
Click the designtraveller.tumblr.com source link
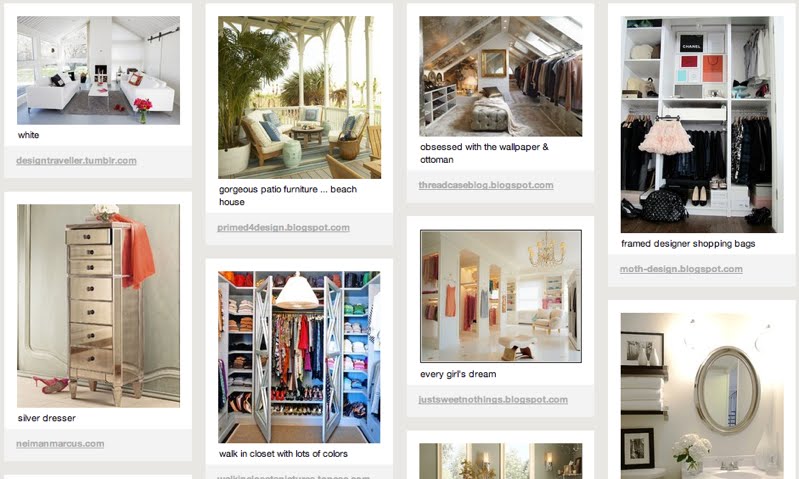[x=76, y=161]
